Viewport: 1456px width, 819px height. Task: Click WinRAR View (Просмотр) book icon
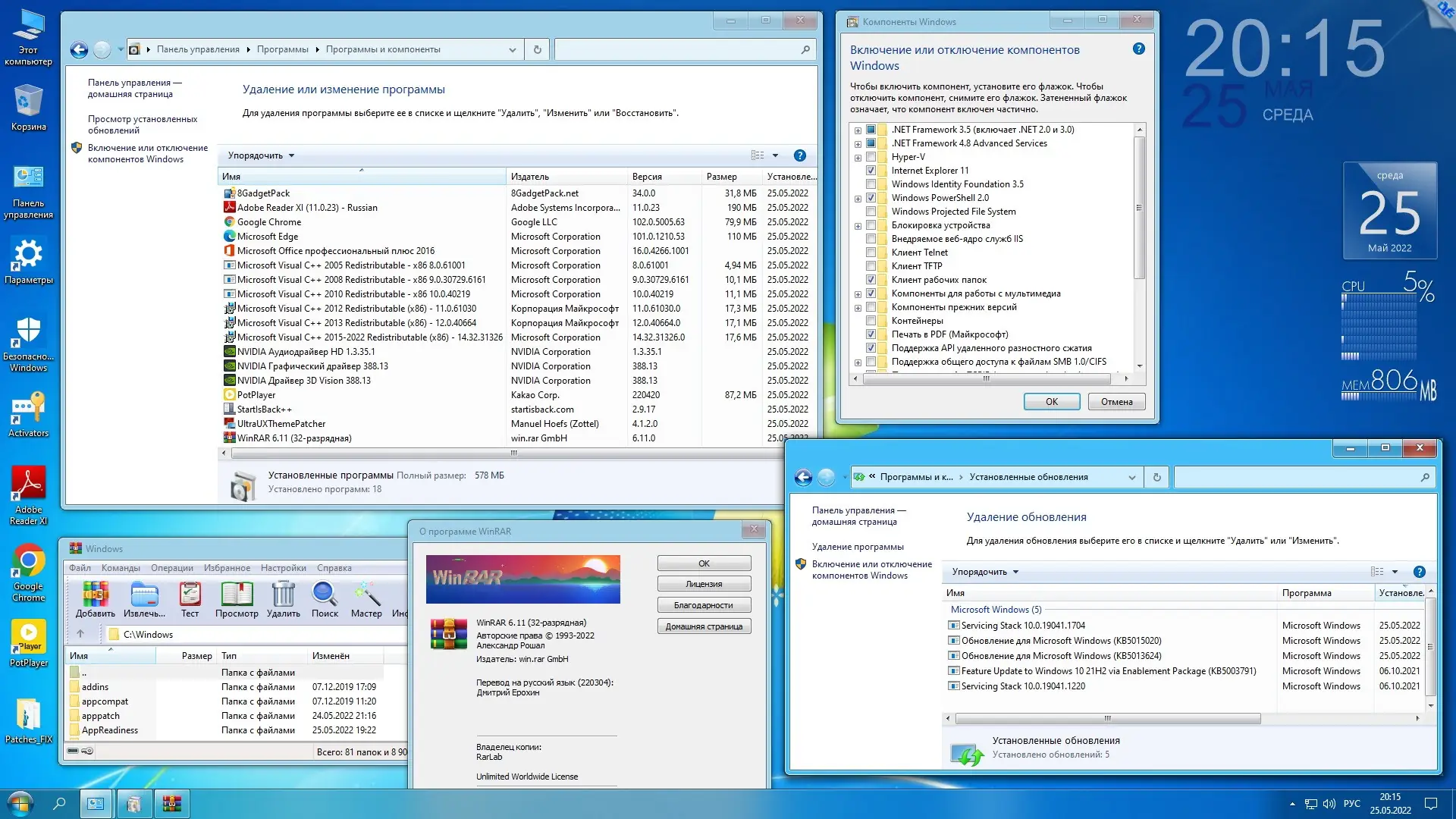237,595
